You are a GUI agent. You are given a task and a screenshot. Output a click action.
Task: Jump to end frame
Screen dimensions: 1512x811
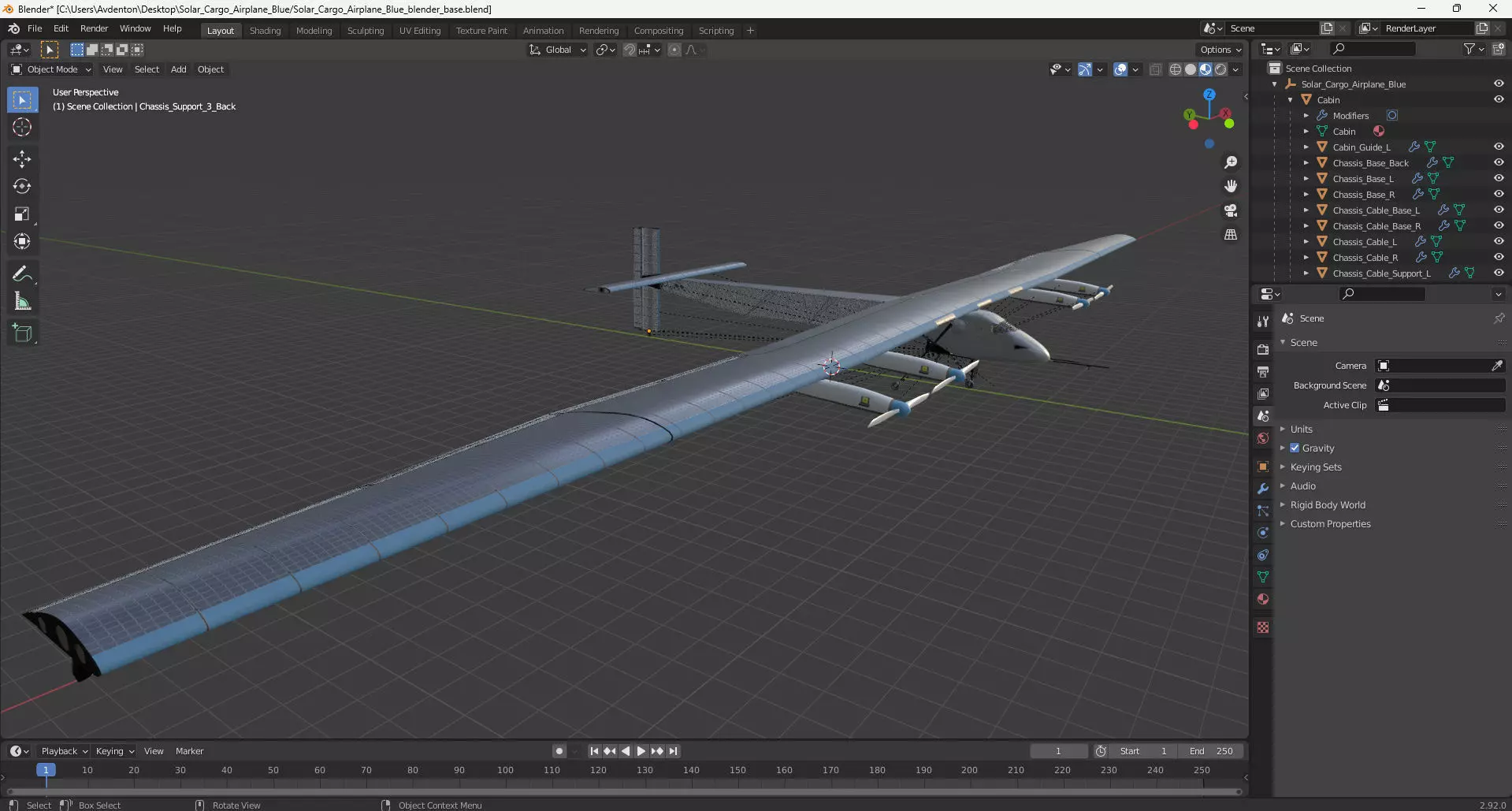(x=673, y=751)
